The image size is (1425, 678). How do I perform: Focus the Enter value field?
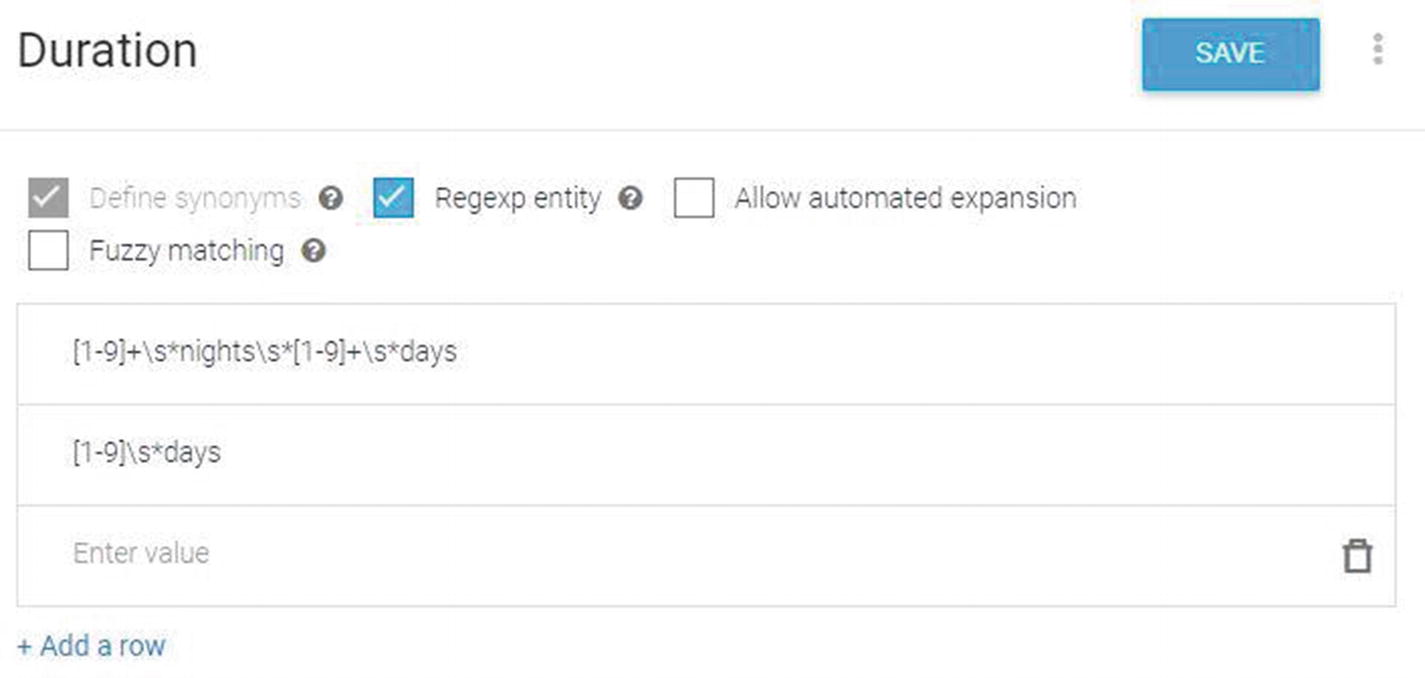click(680, 555)
